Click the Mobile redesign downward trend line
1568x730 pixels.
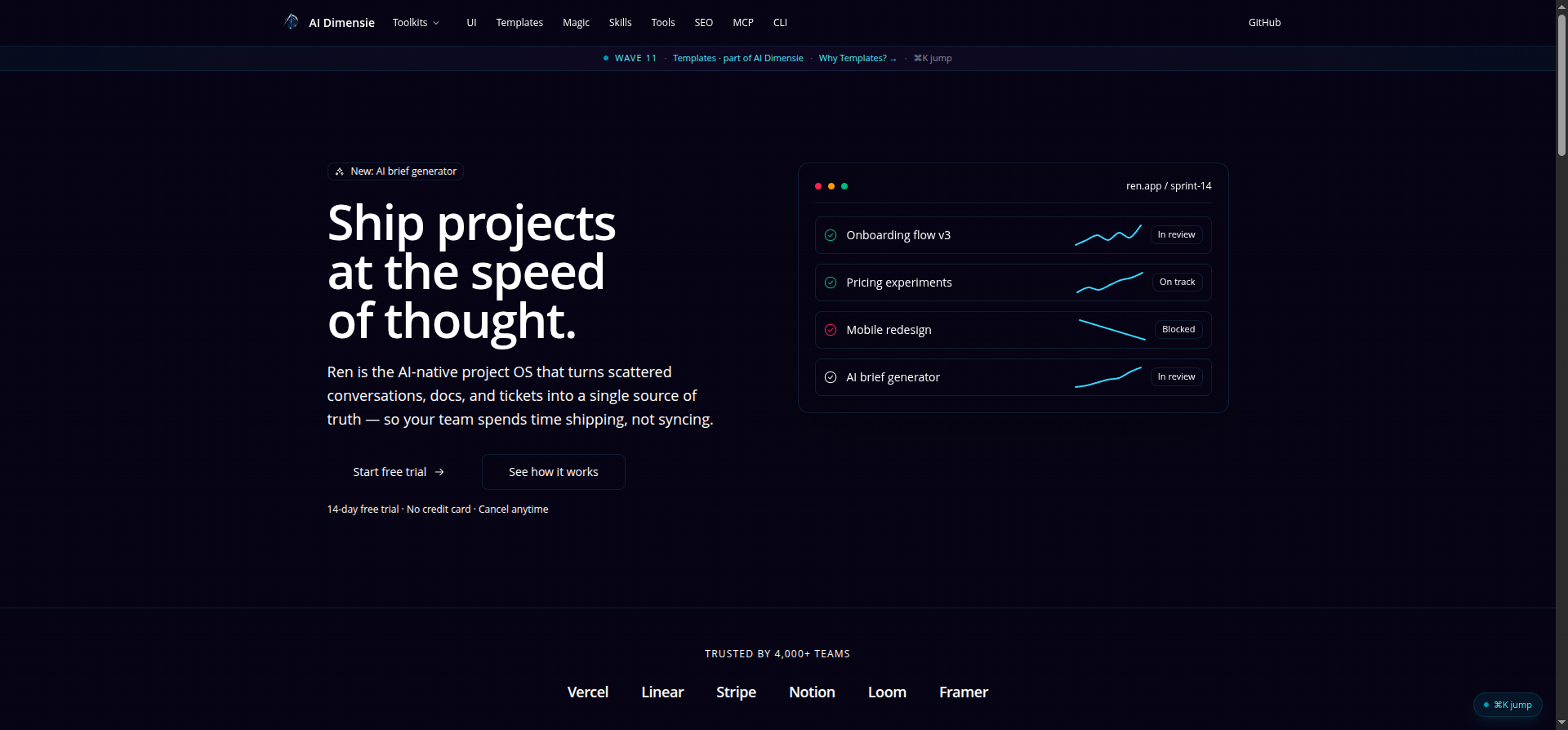point(1112,330)
